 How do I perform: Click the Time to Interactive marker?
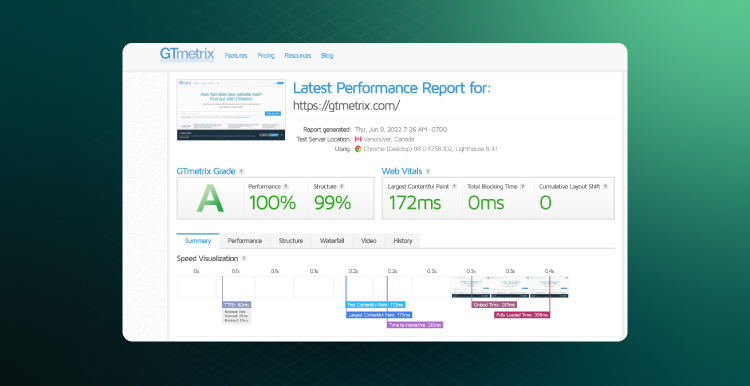[415, 325]
